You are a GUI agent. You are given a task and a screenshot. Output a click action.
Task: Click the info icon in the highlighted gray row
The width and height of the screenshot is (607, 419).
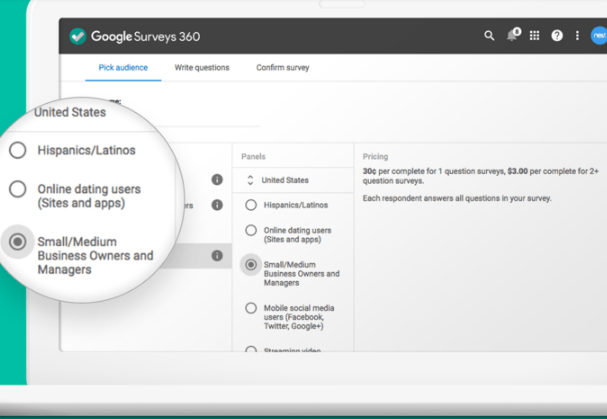point(217,256)
